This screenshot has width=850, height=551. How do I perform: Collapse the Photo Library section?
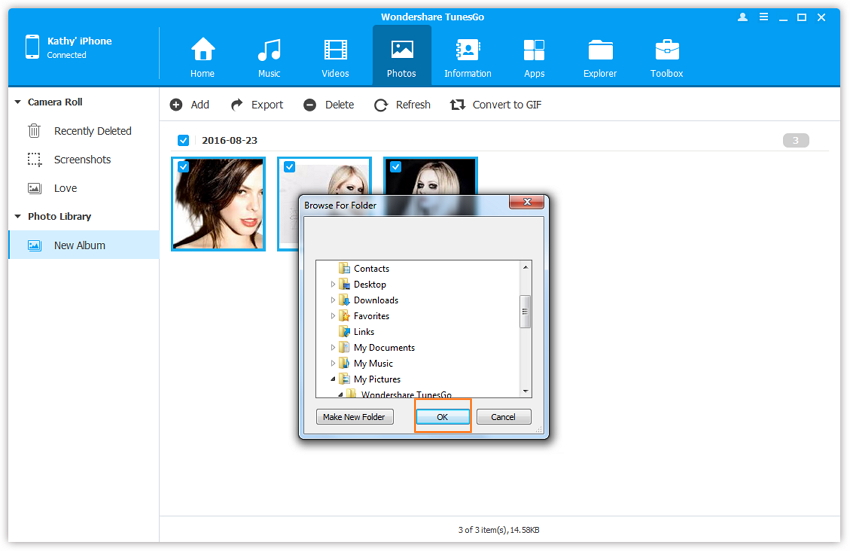[18, 217]
